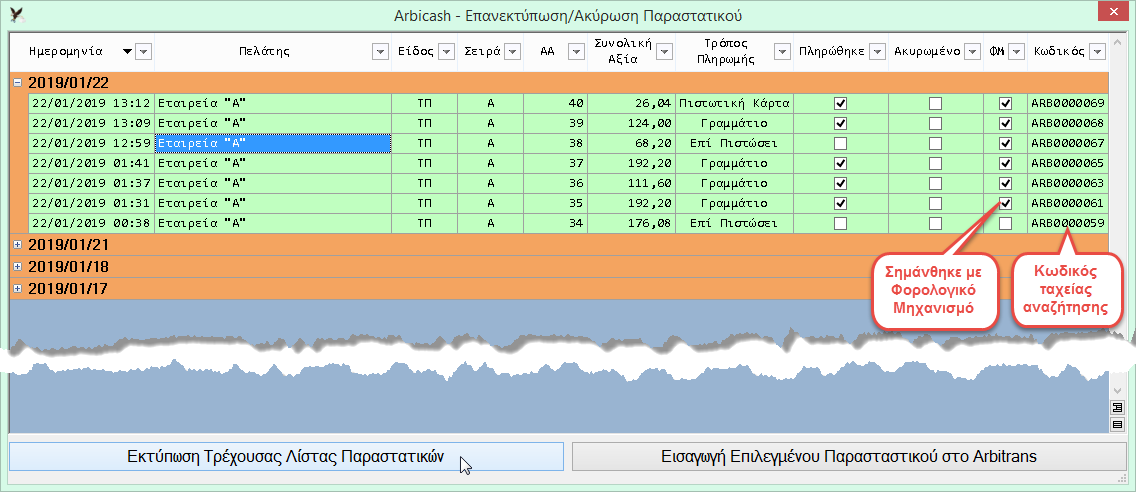The image size is (1136, 492).
Task: Select the highlighted Εταιρεία "Α" cell in row 12:59
Action: pyautogui.click(x=273, y=143)
